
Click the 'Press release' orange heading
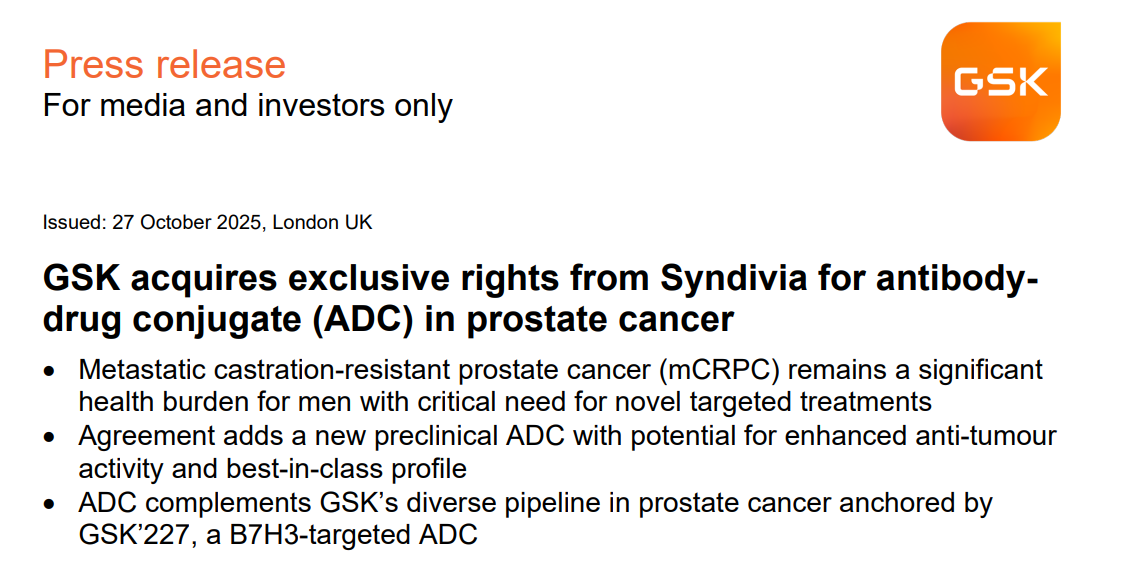(164, 64)
